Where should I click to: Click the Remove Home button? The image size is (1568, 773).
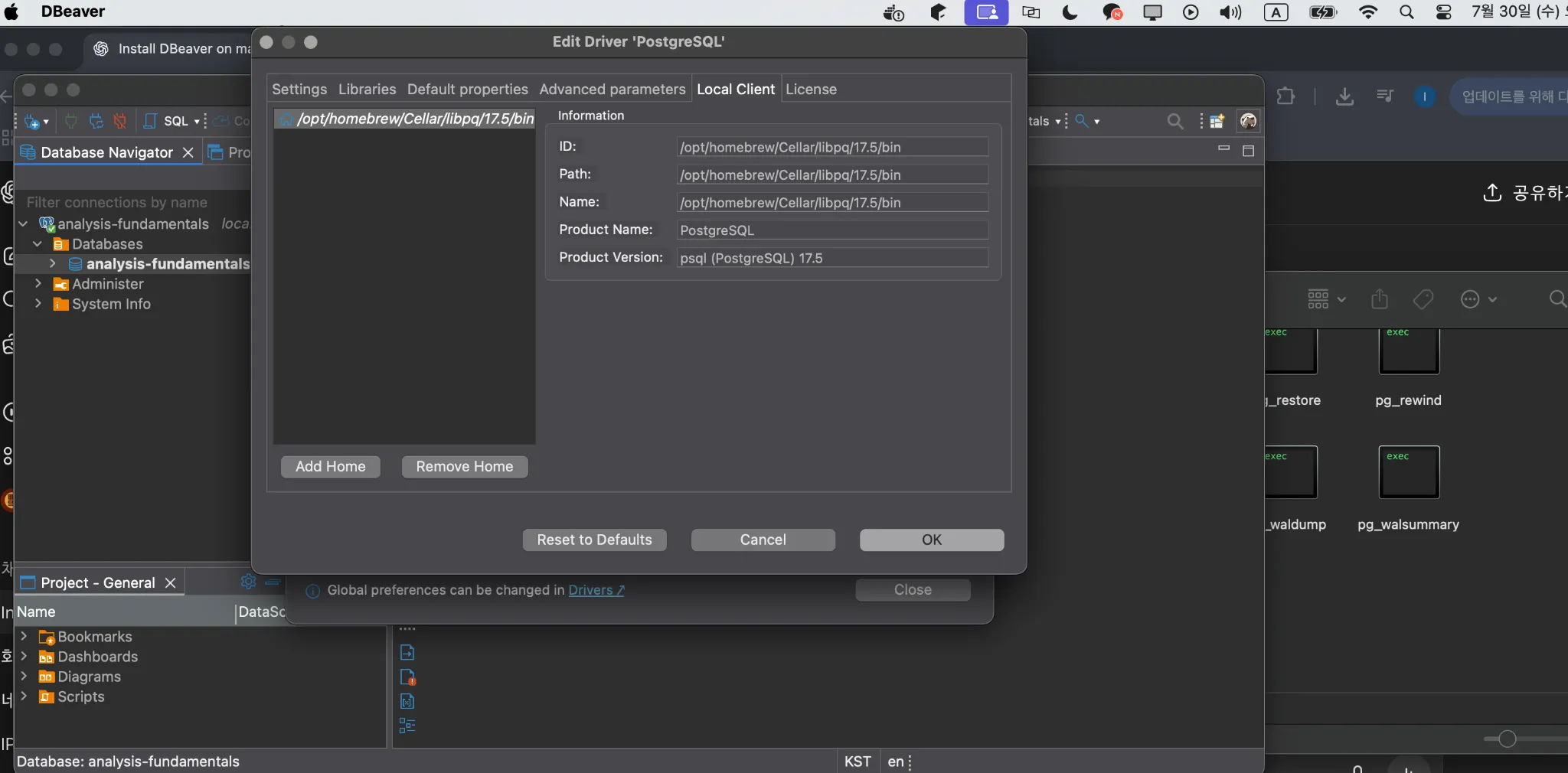(x=465, y=466)
